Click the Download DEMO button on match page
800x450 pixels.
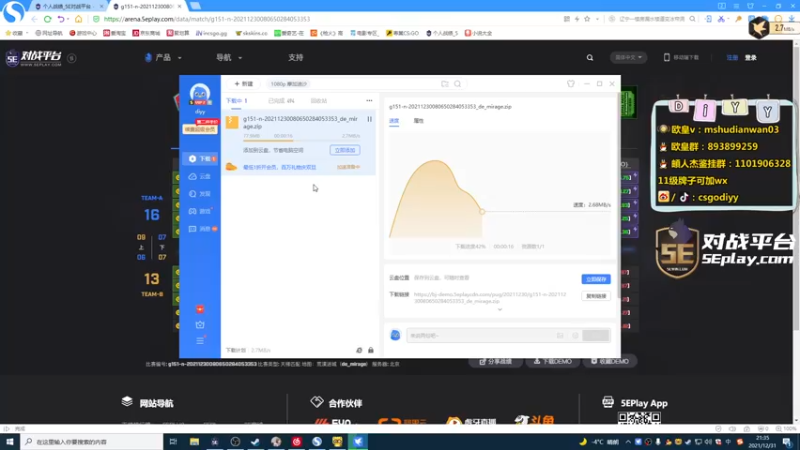pos(553,361)
